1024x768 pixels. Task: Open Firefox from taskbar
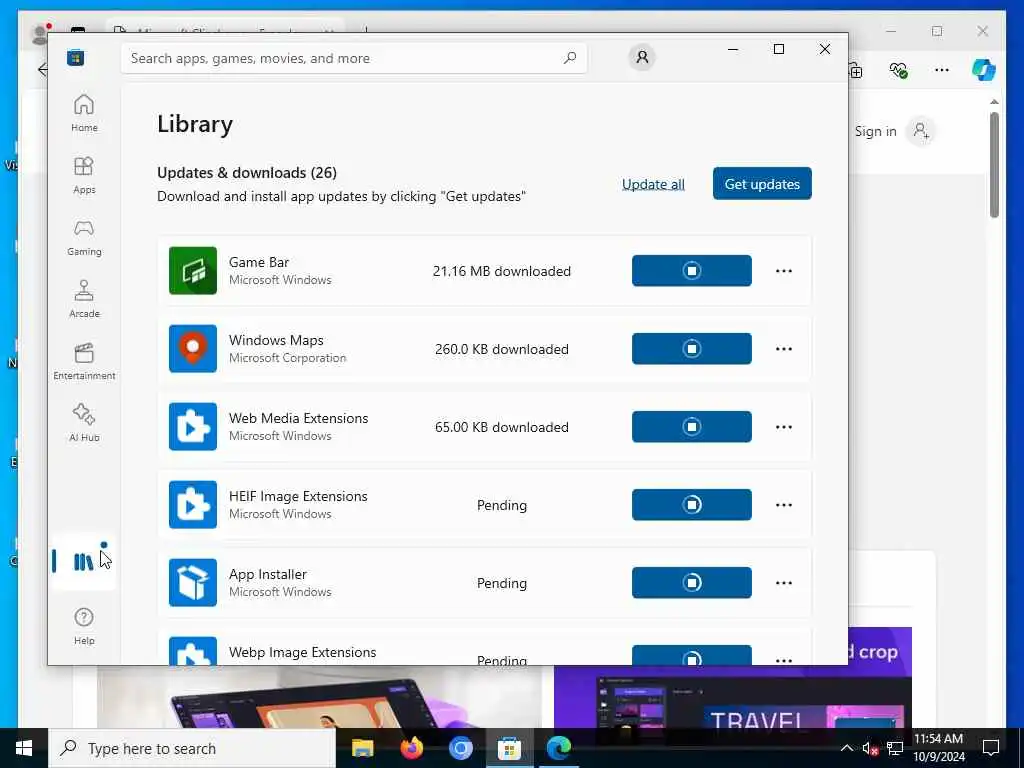coord(411,748)
